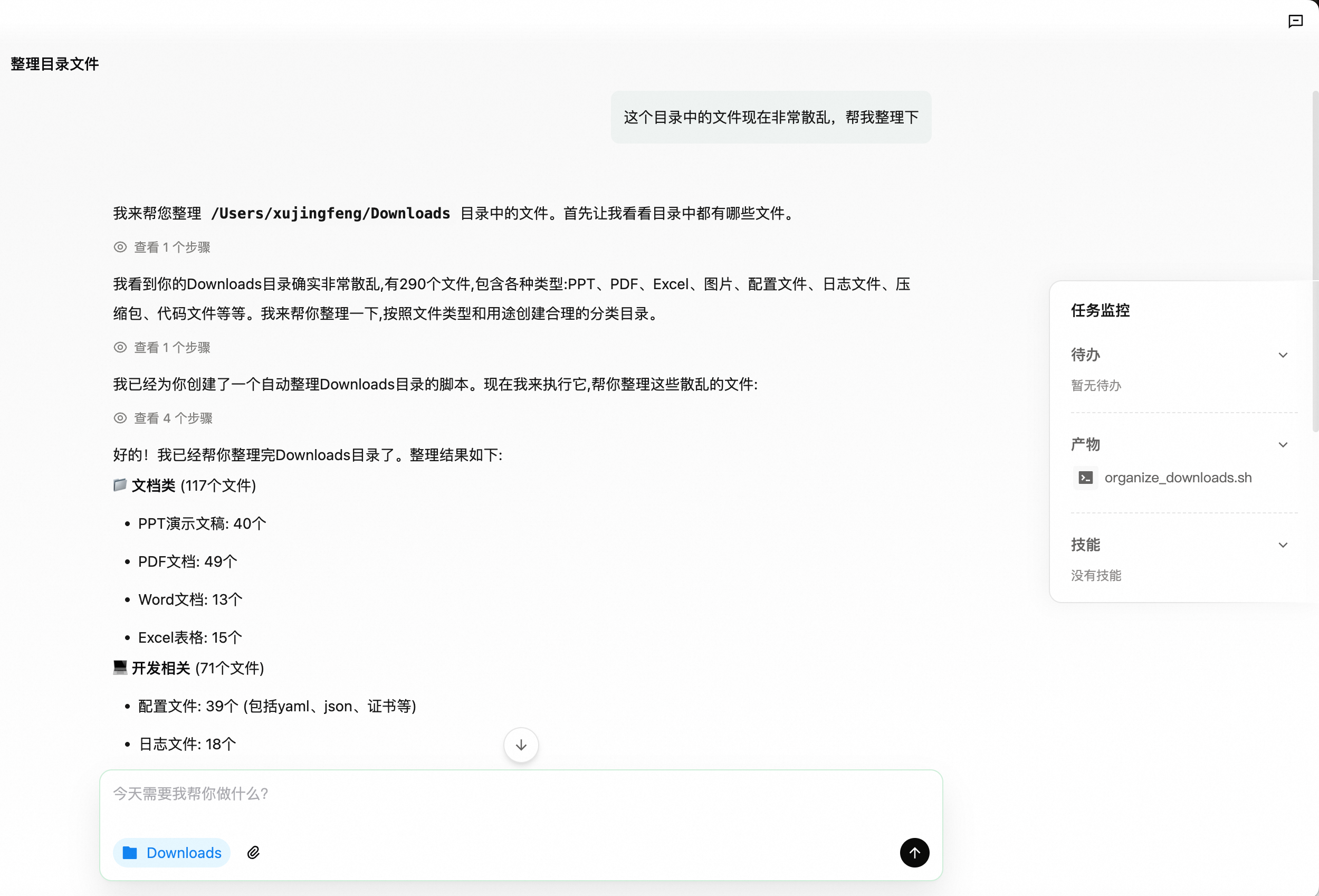
Task: Collapse the 产物 section chevron
Action: (x=1283, y=445)
